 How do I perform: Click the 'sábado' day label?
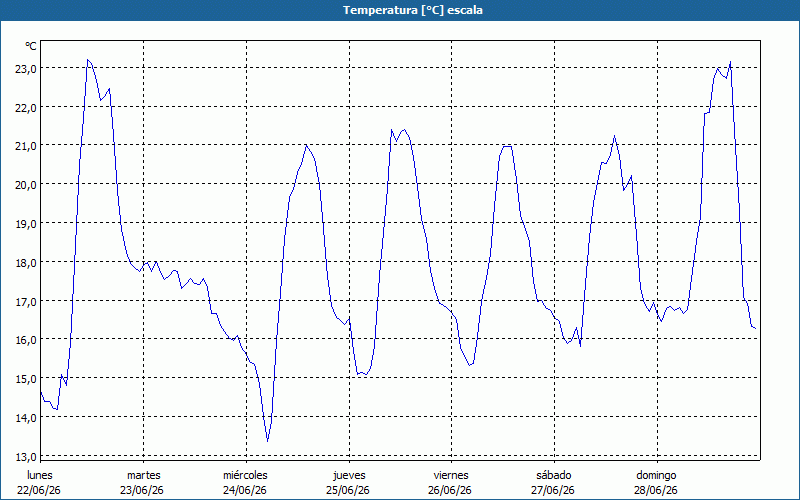point(554,475)
